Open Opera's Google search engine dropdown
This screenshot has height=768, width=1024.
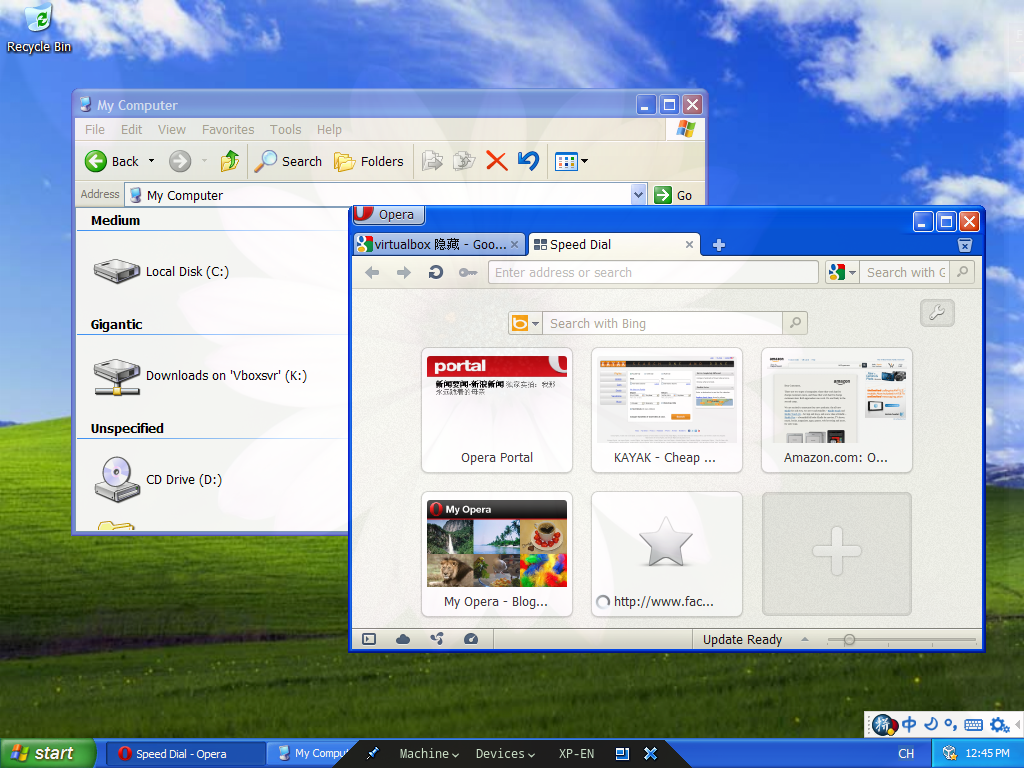852,272
